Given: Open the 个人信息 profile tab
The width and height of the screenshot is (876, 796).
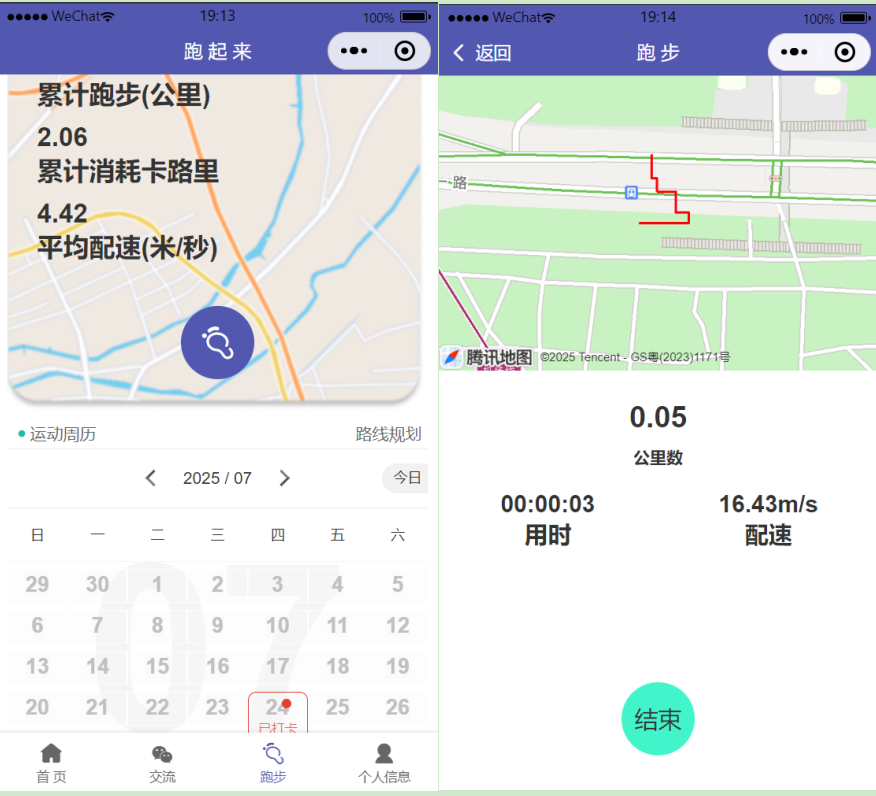Looking at the screenshot, I should click(x=384, y=763).
